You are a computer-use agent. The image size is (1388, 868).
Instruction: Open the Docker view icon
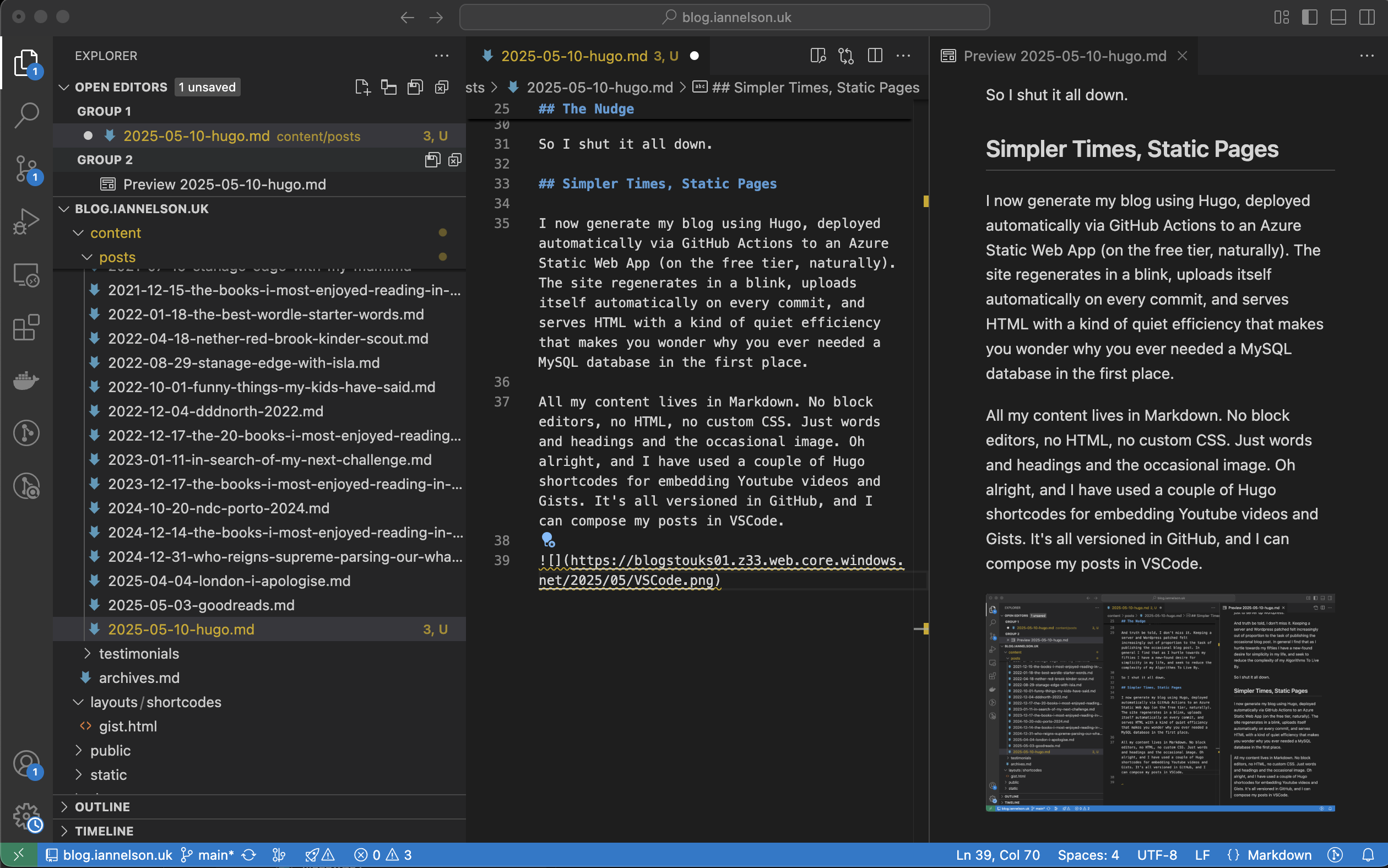(26, 380)
